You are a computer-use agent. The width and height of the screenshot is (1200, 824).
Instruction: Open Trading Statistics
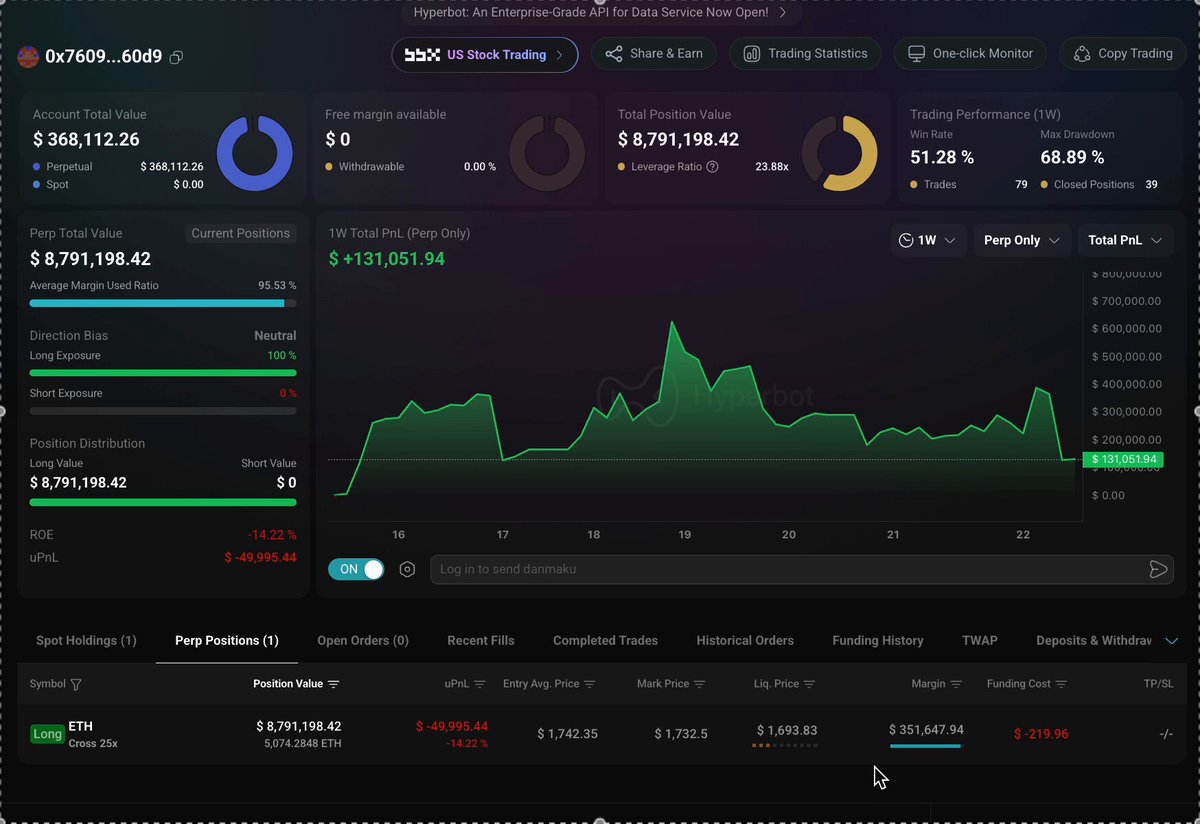(806, 54)
